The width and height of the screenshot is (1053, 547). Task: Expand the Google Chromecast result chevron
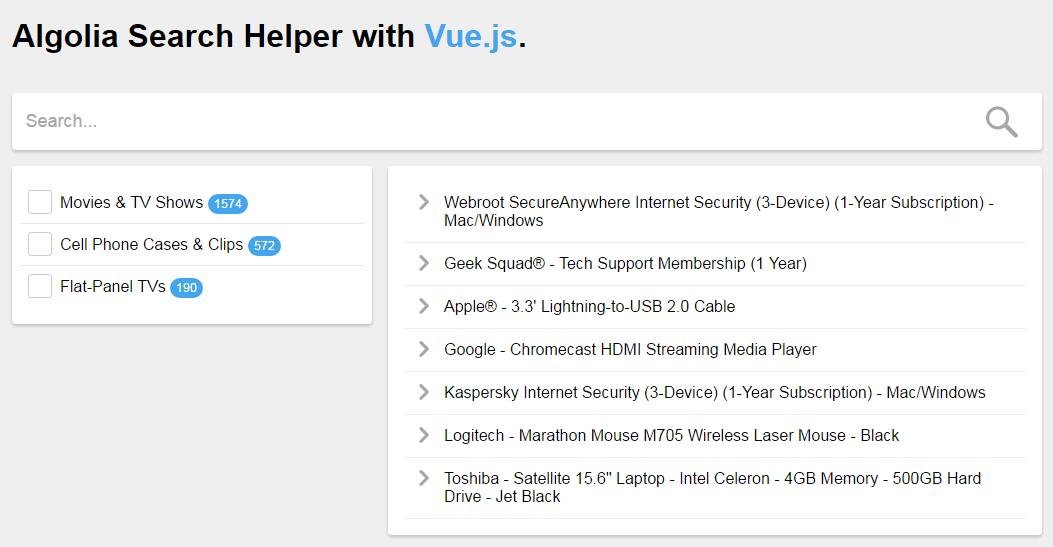424,349
